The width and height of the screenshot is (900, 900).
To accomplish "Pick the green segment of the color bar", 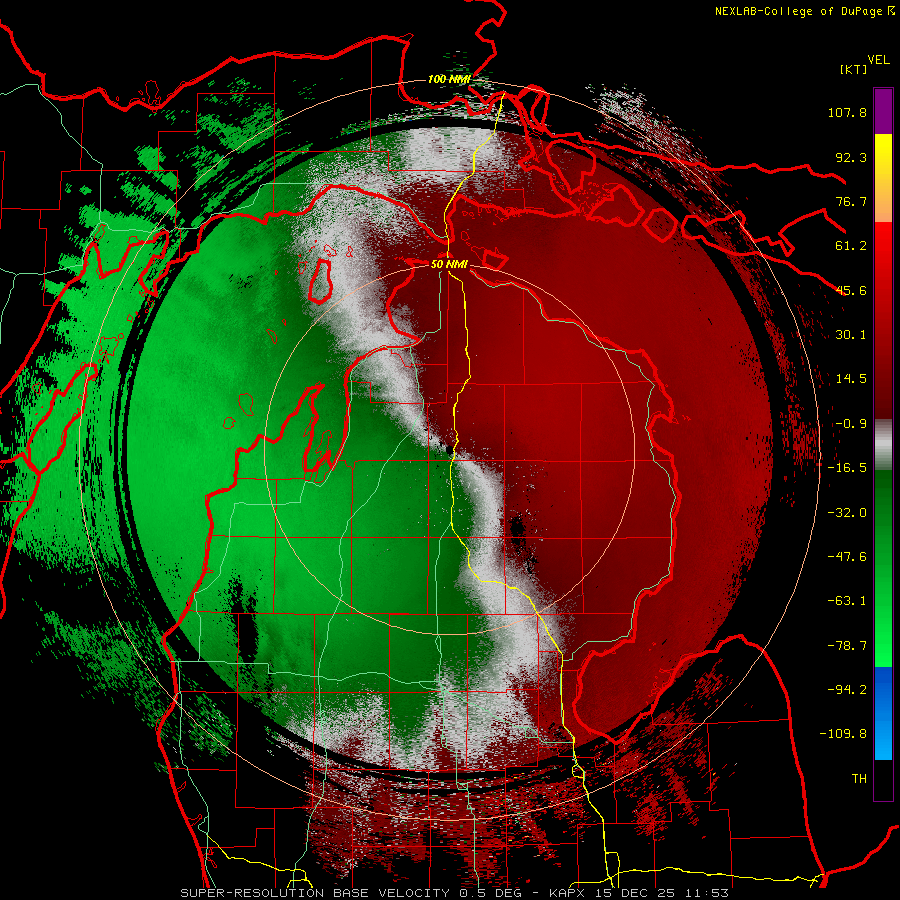I will pos(883,568).
